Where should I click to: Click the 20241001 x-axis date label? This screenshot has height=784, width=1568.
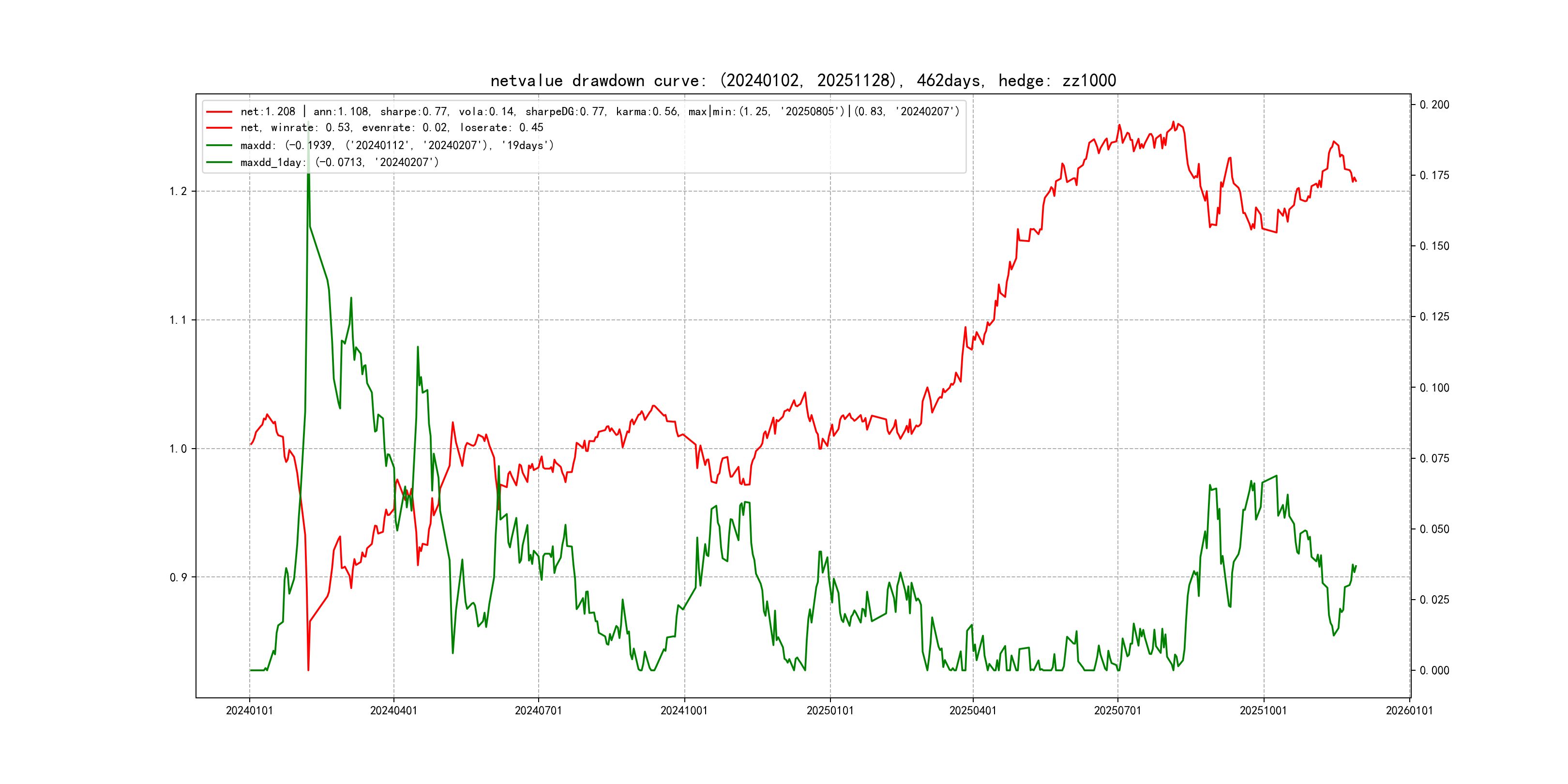[x=684, y=711]
